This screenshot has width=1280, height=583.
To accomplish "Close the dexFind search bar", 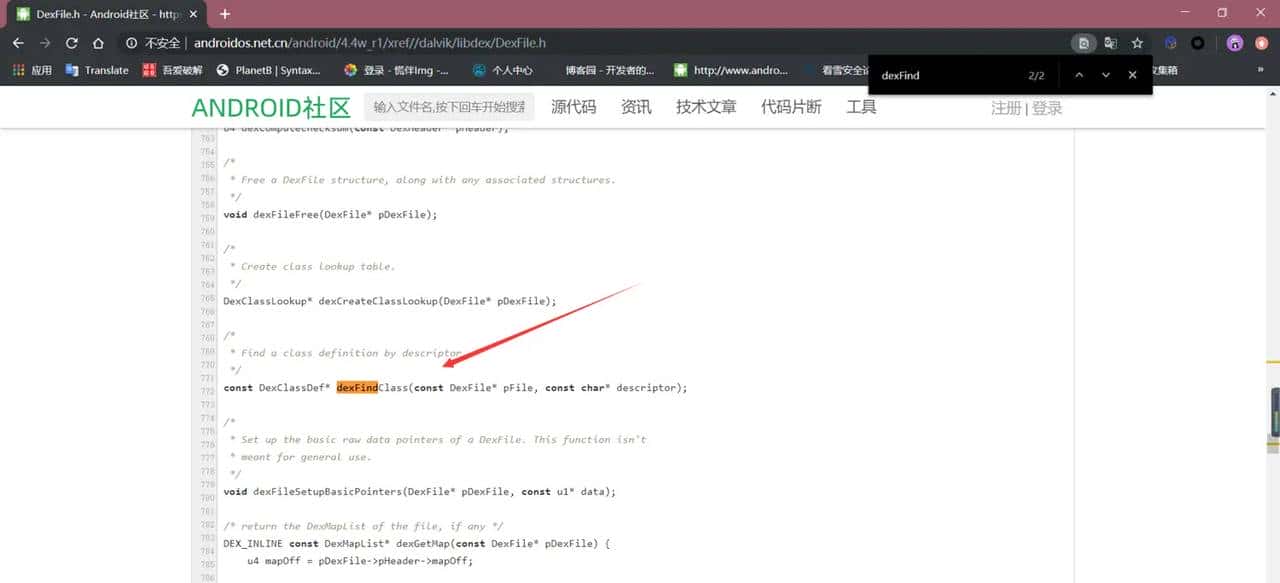I will pyautogui.click(x=1132, y=74).
